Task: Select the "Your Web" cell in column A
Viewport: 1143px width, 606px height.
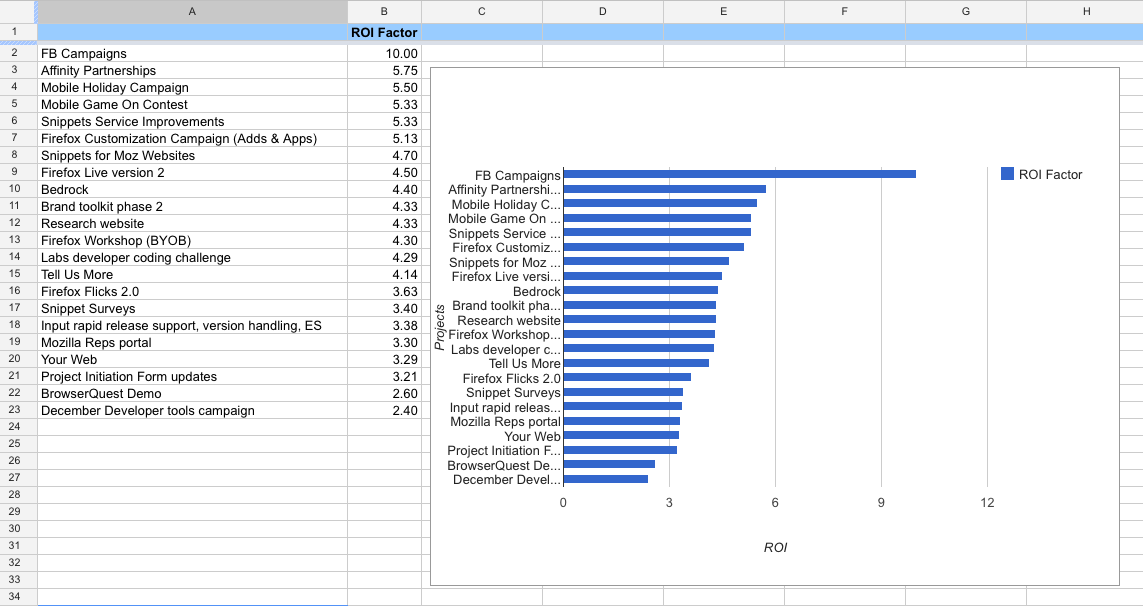Action: click(192, 360)
